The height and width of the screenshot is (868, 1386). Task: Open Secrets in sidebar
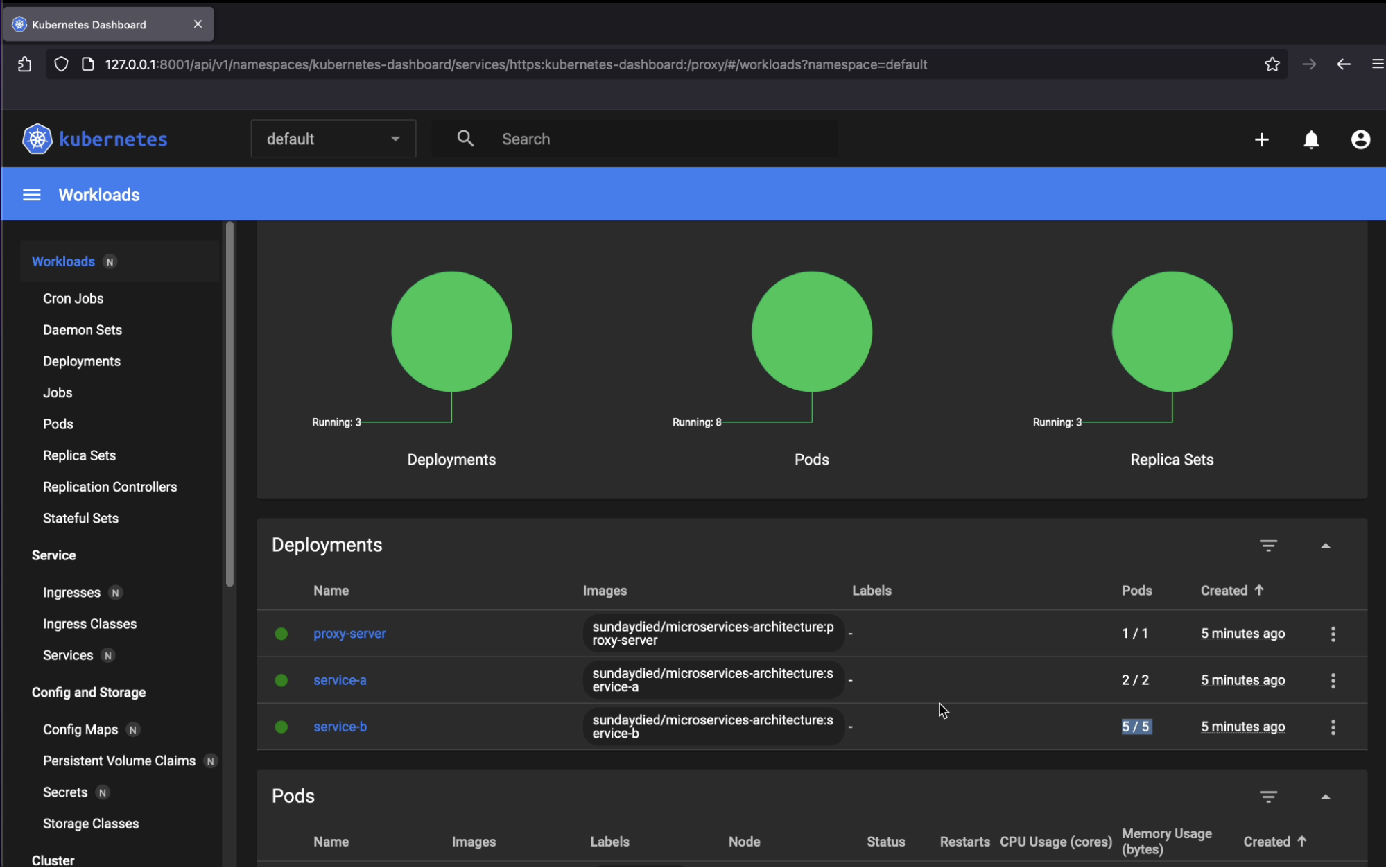[65, 792]
